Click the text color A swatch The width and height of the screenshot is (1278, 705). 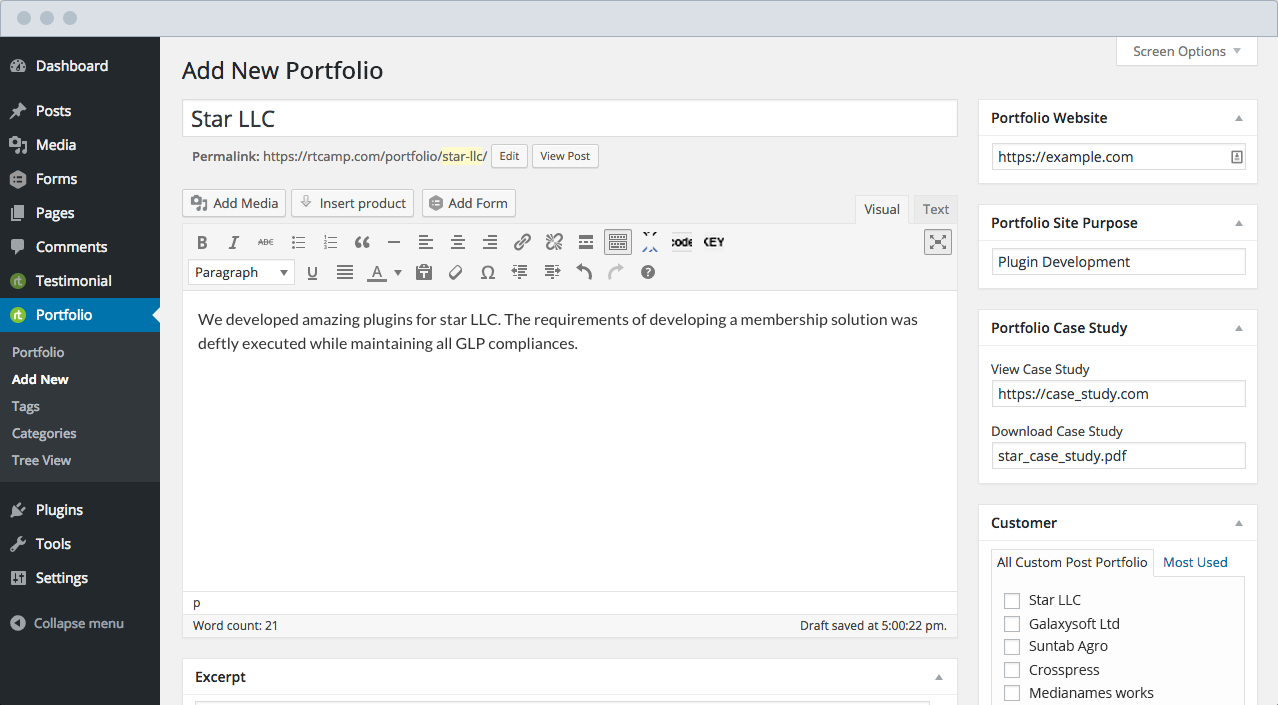pyautogui.click(x=376, y=272)
